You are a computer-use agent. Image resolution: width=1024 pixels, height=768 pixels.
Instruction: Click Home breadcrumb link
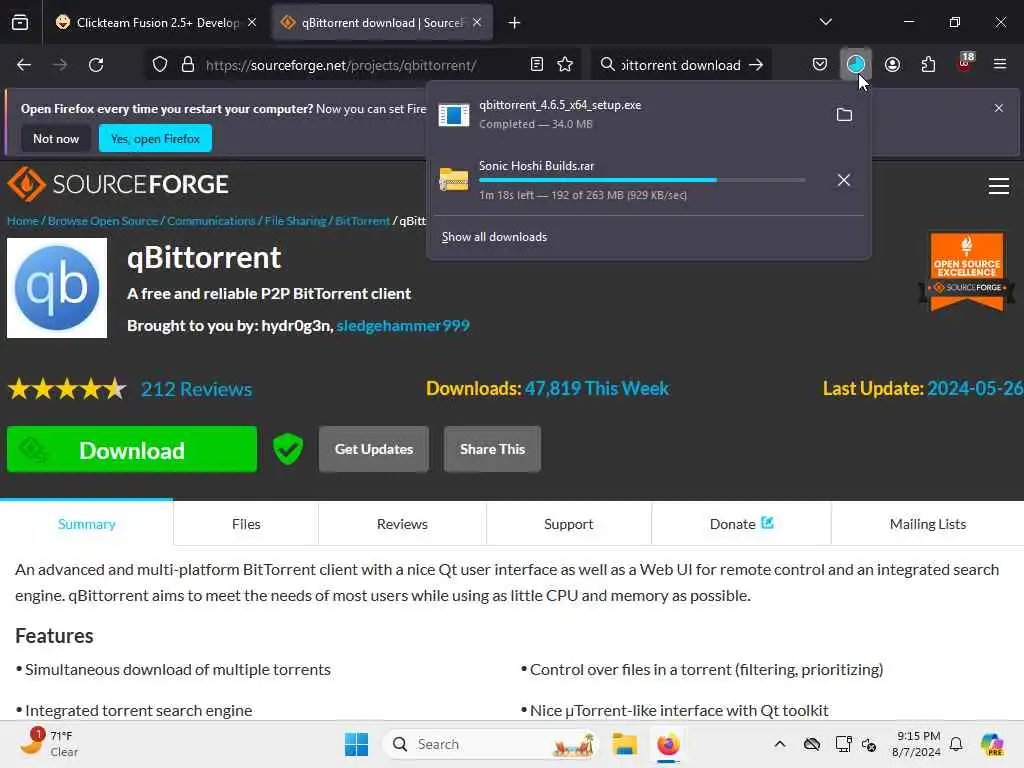(22, 221)
